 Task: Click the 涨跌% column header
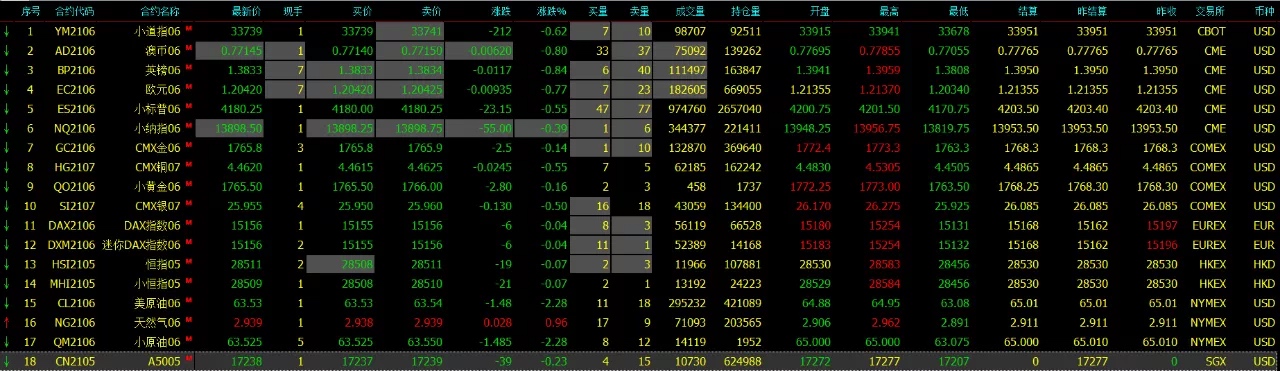[x=551, y=11]
